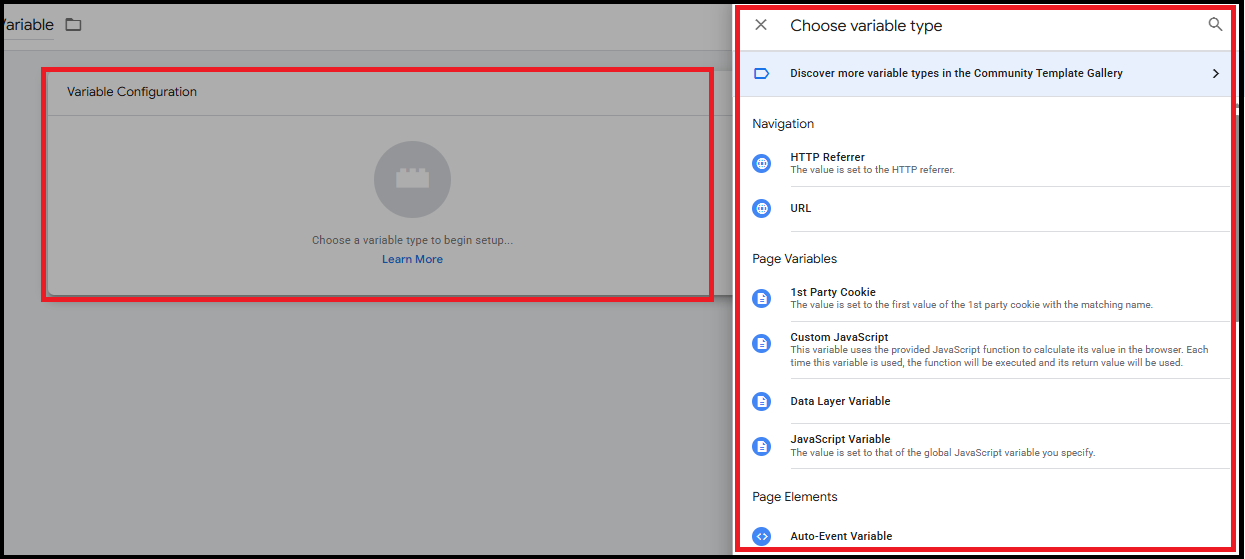Click the Data Layer Variable icon
This screenshot has width=1245, height=559.
[761, 401]
